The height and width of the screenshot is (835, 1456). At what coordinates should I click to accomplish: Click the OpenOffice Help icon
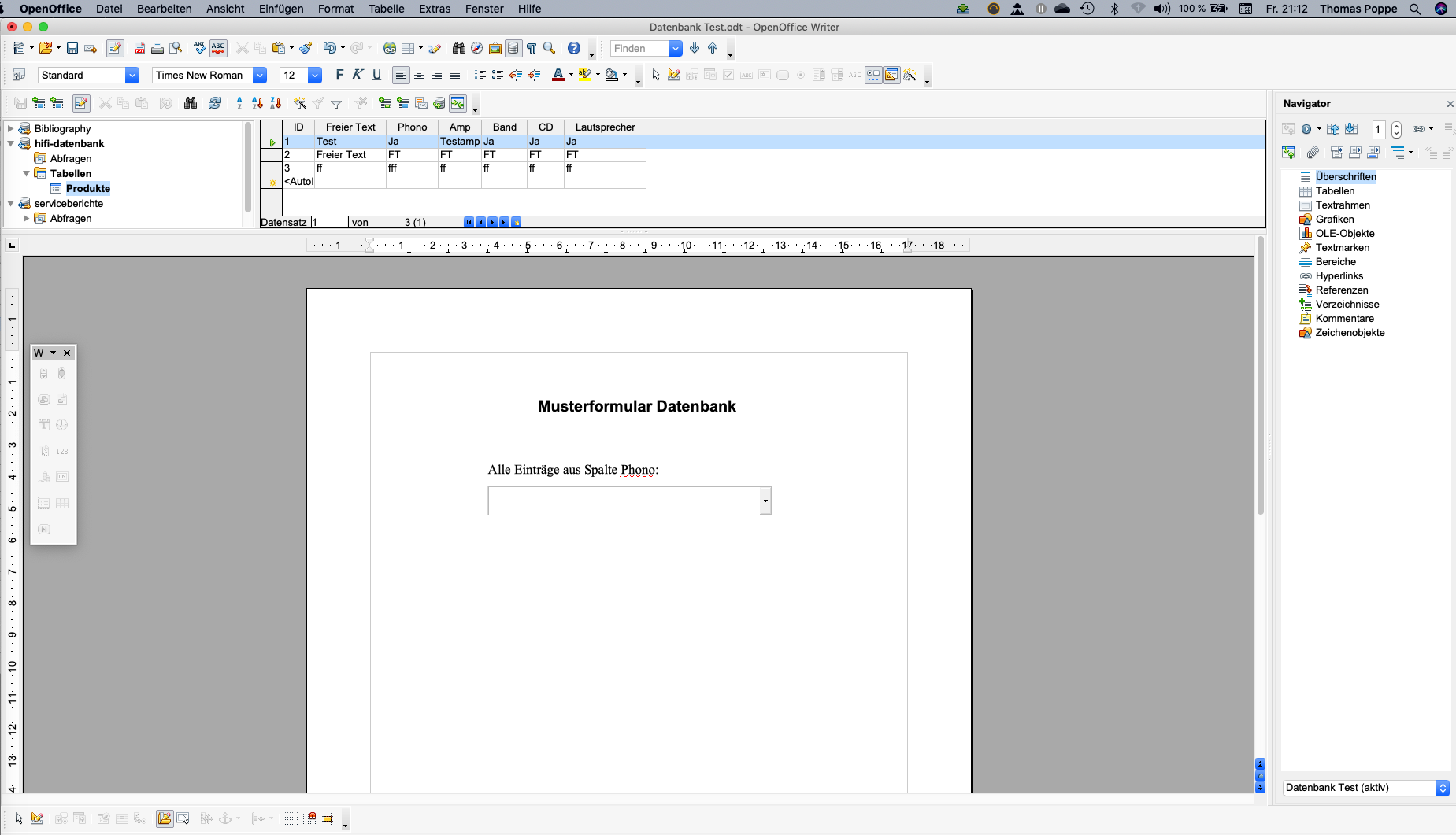point(574,49)
